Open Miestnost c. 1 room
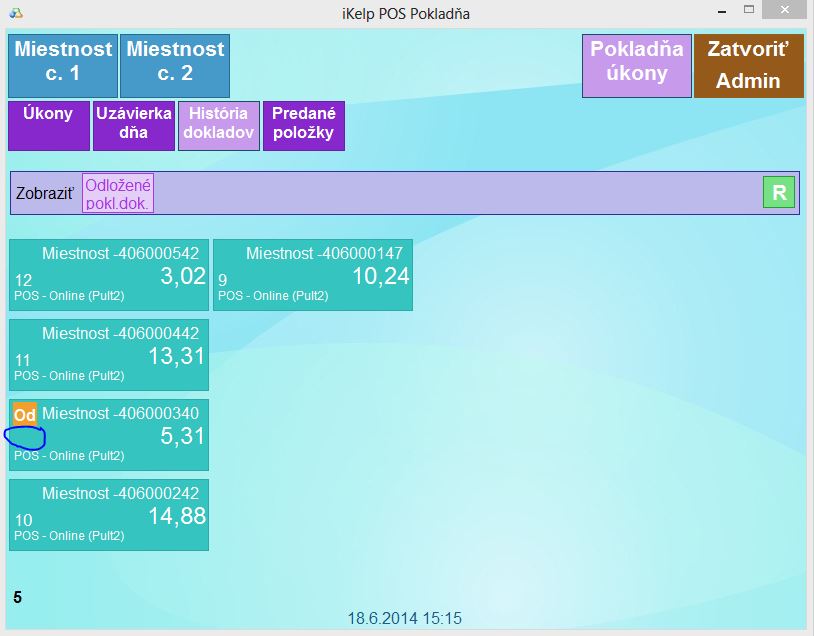 click(63, 66)
